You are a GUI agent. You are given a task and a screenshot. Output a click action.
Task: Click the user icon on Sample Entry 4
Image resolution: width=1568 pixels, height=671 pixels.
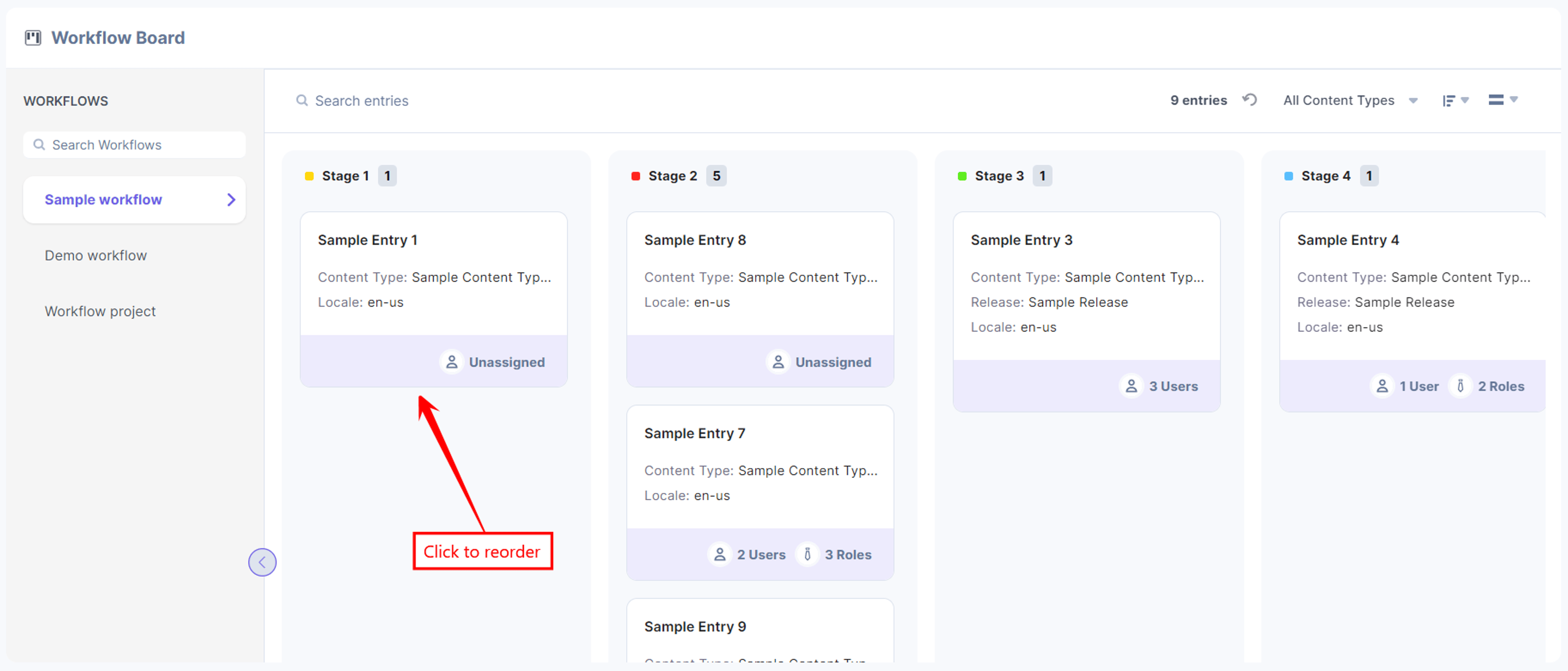coord(1382,386)
